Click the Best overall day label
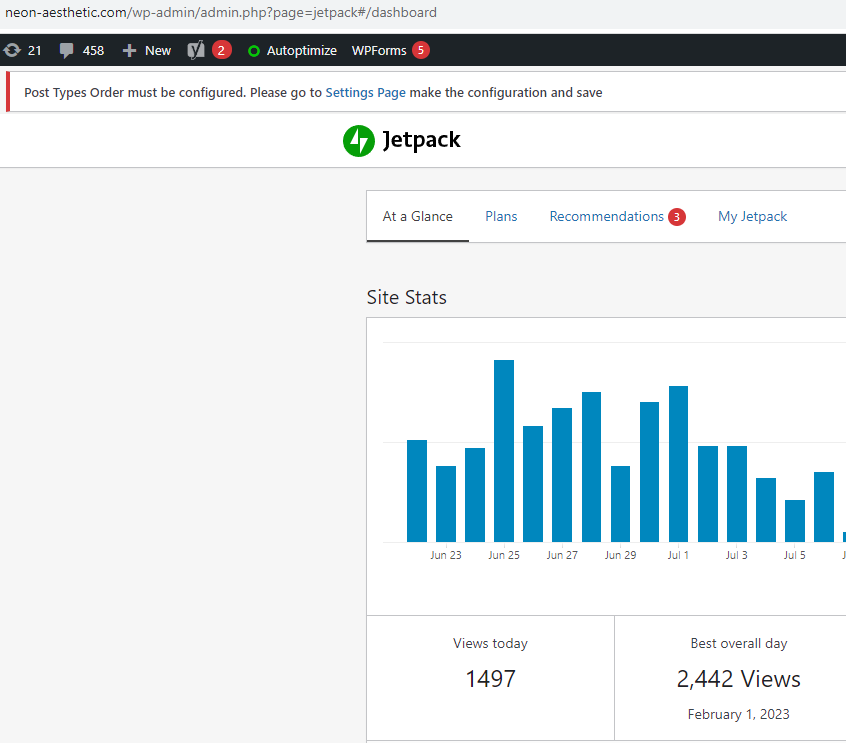 pos(739,643)
